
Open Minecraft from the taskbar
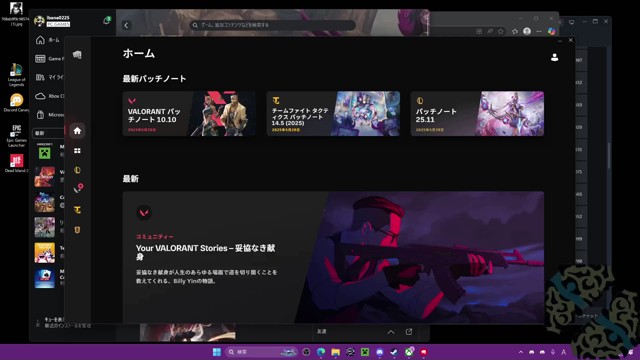click(365, 352)
